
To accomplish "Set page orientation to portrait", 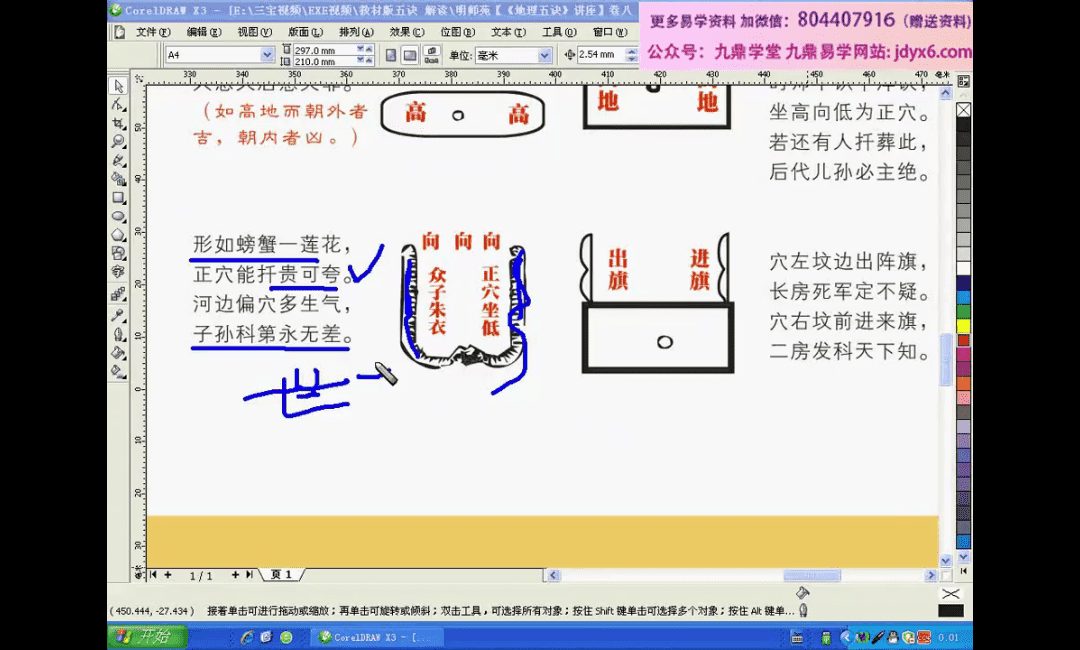I will [x=391, y=55].
